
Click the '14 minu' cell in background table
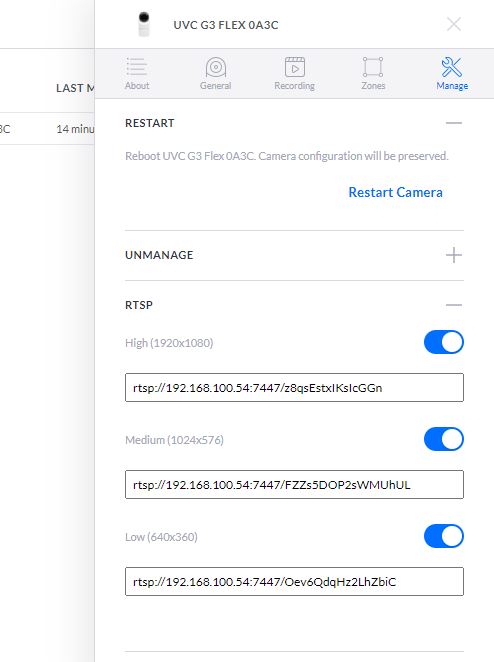(x=75, y=129)
